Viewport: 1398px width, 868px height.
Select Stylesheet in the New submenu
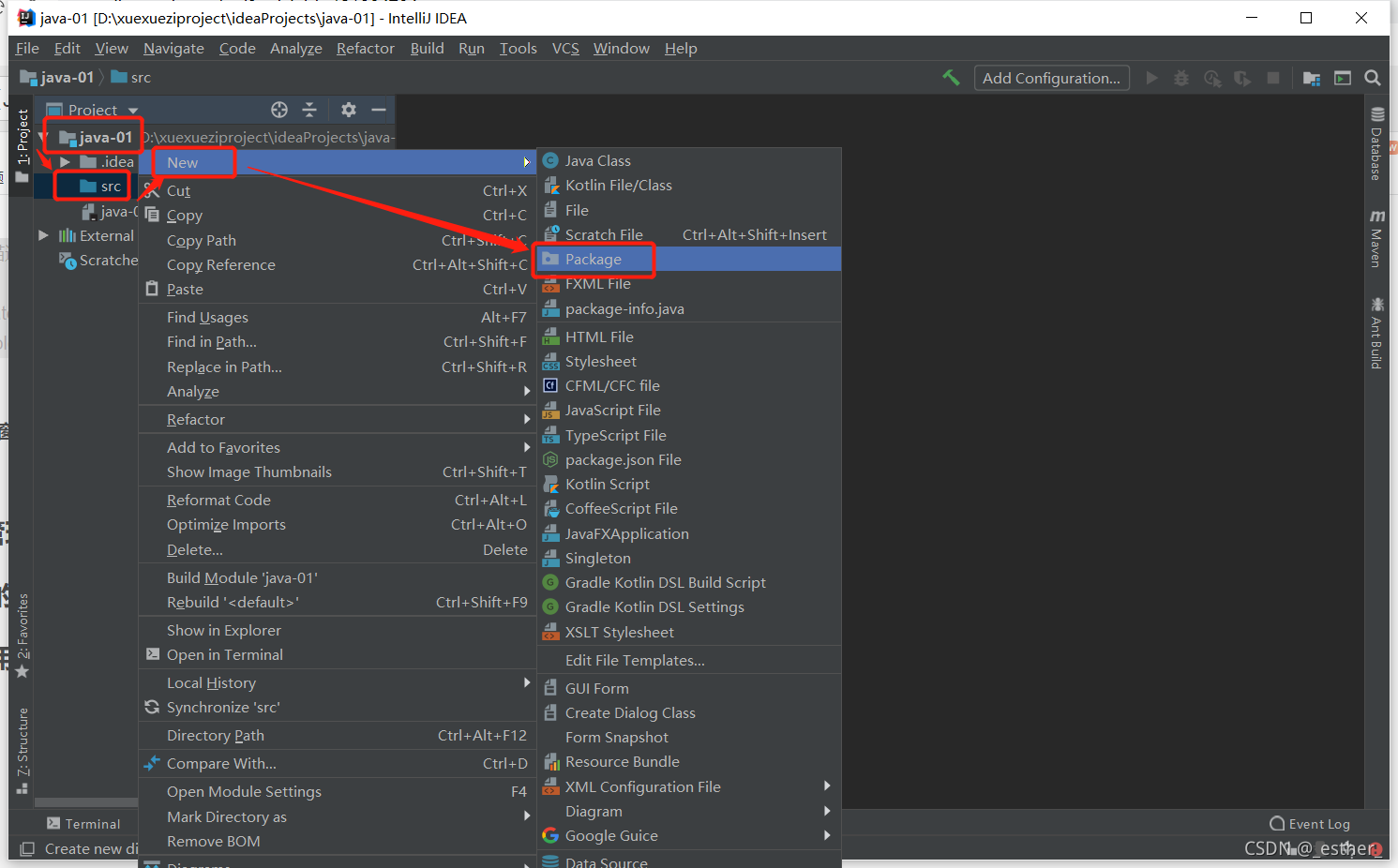tap(689, 361)
